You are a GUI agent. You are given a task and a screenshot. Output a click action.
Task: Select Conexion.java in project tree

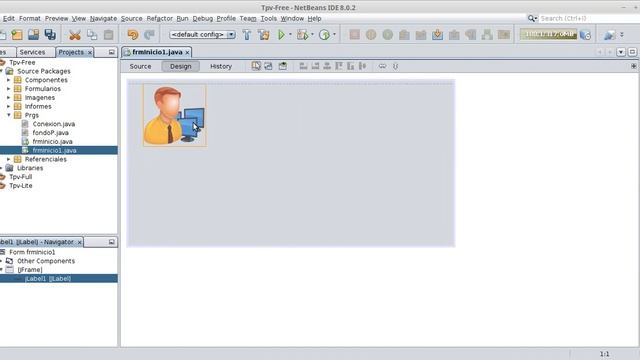click(x=53, y=124)
